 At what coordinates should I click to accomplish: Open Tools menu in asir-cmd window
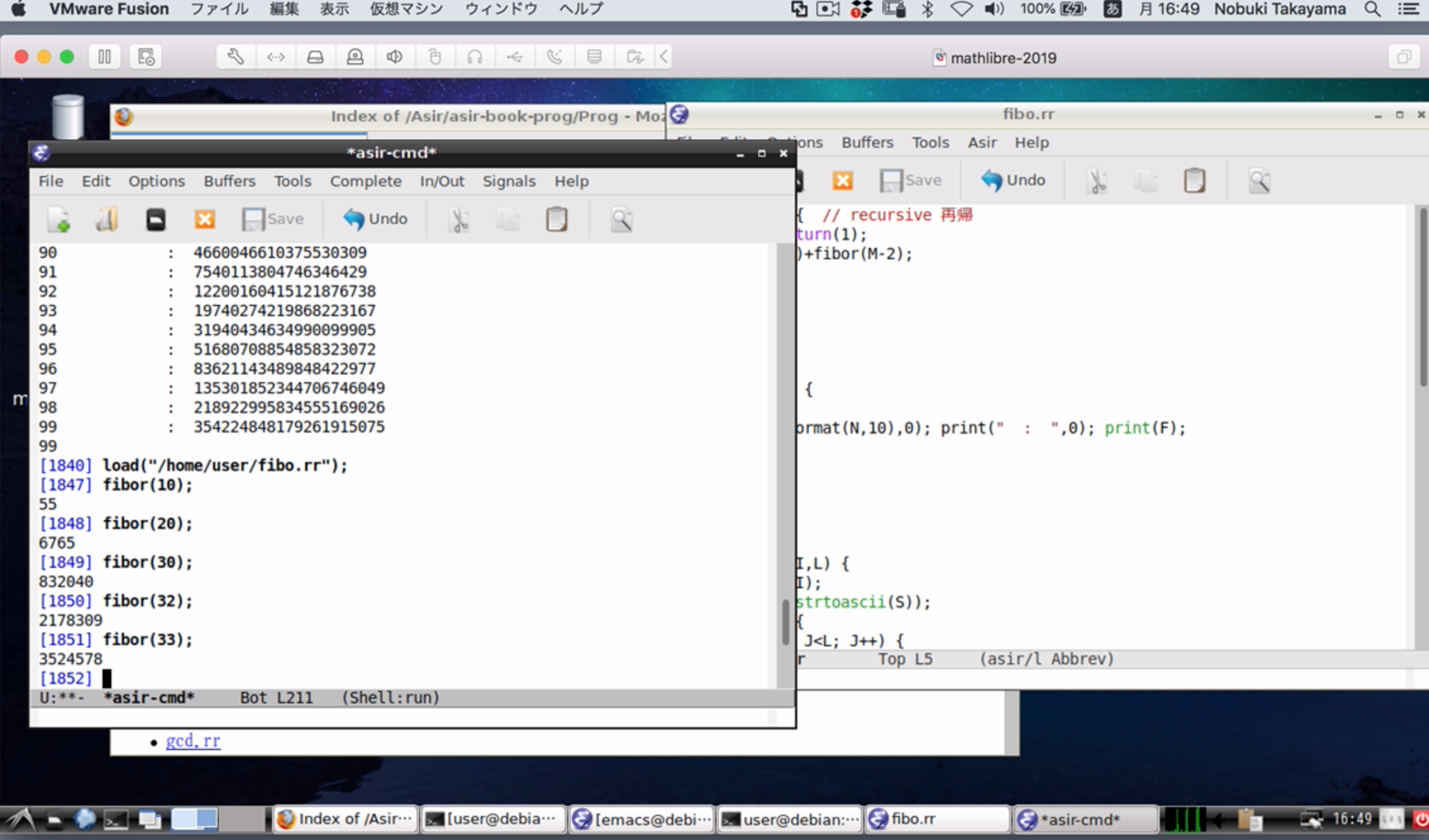(292, 181)
